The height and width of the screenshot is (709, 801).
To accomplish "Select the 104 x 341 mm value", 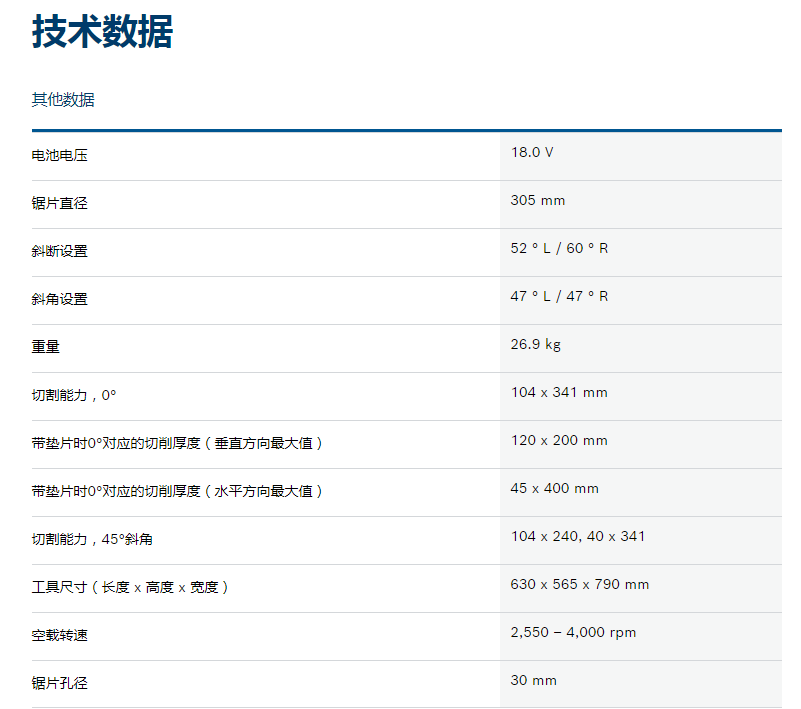I will (559, 392).
